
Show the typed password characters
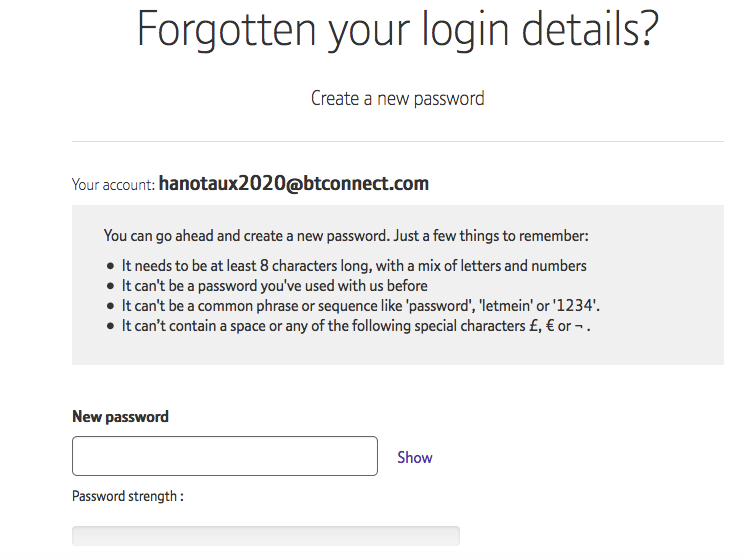click(414, 457)
